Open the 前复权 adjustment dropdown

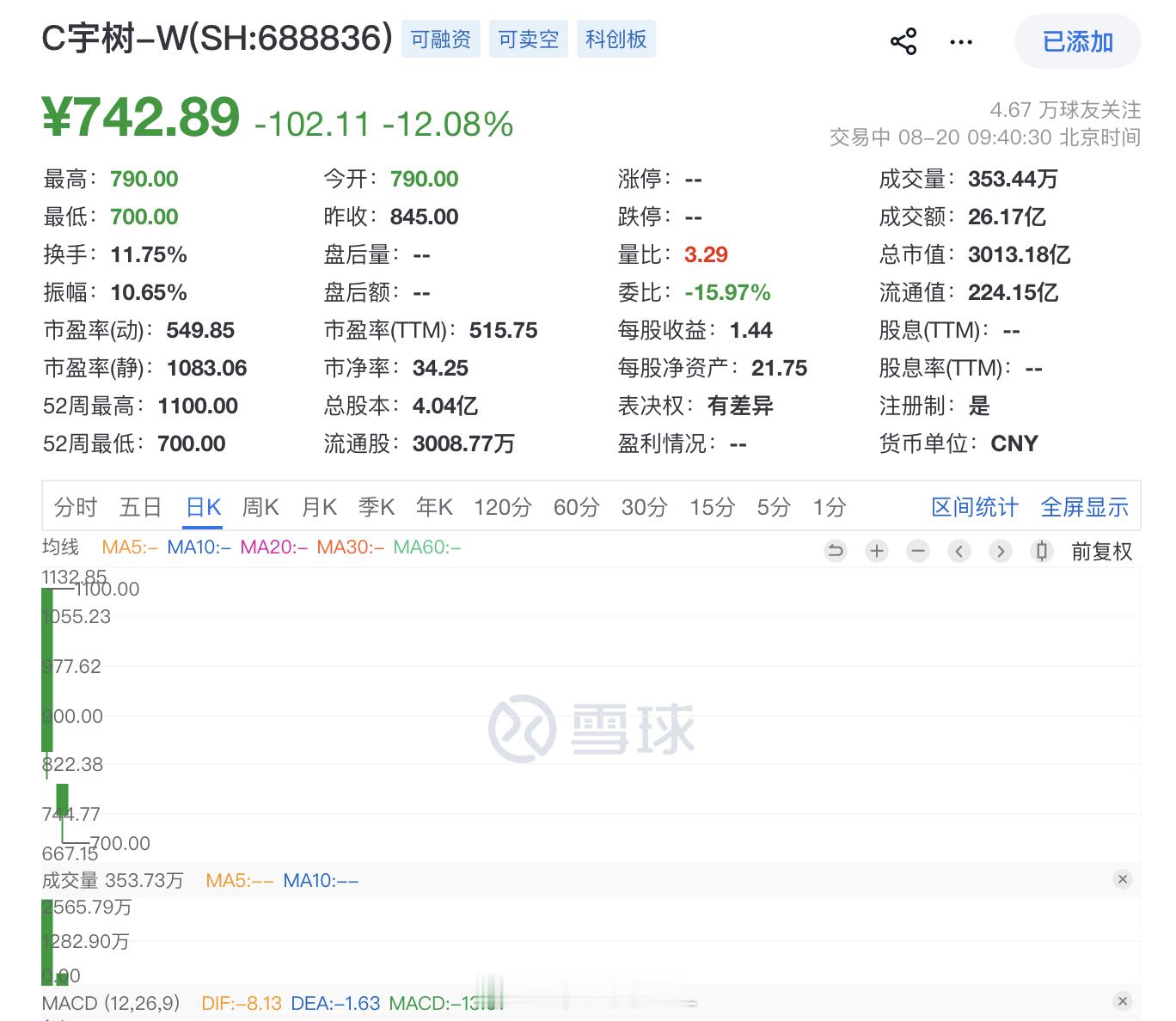point(1102,552)
